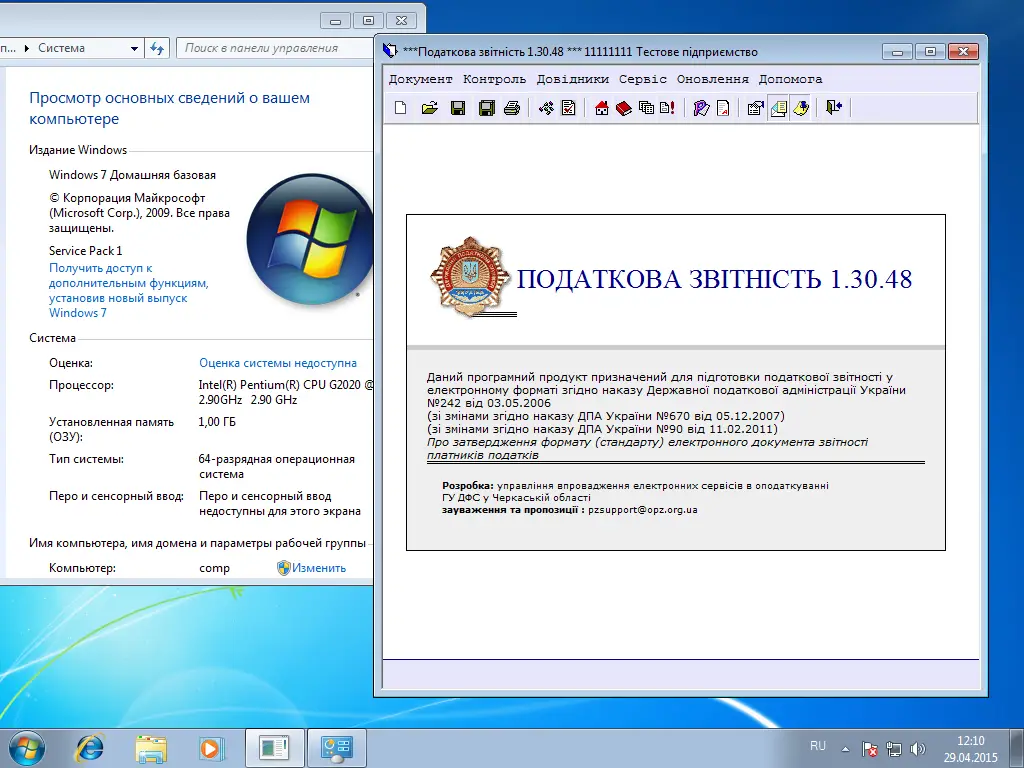Click the 'Оценка системы недоступна' link
Image resolution: width=1024 pixels, height=768 pixels.
point(277,363)
